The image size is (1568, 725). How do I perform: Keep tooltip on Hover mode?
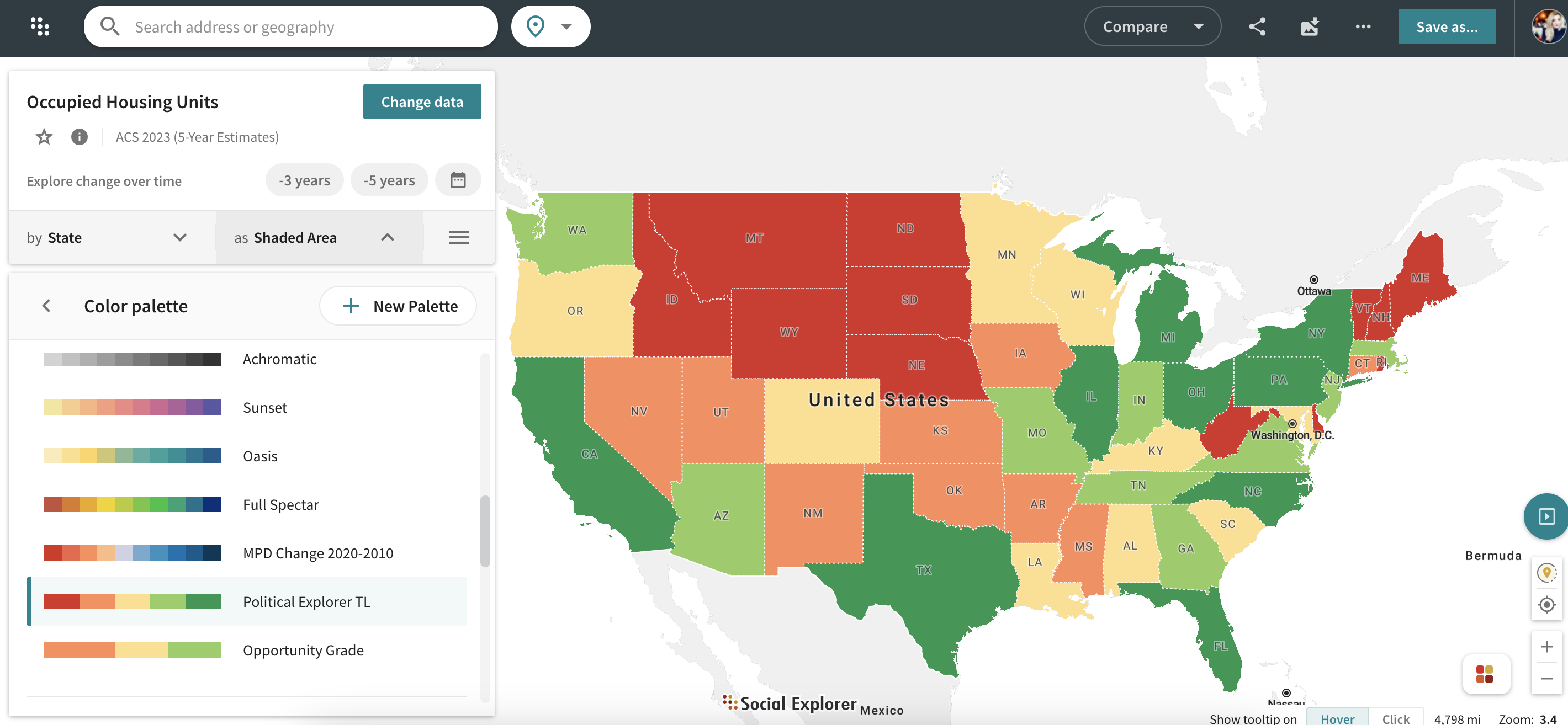point(1337,719)
